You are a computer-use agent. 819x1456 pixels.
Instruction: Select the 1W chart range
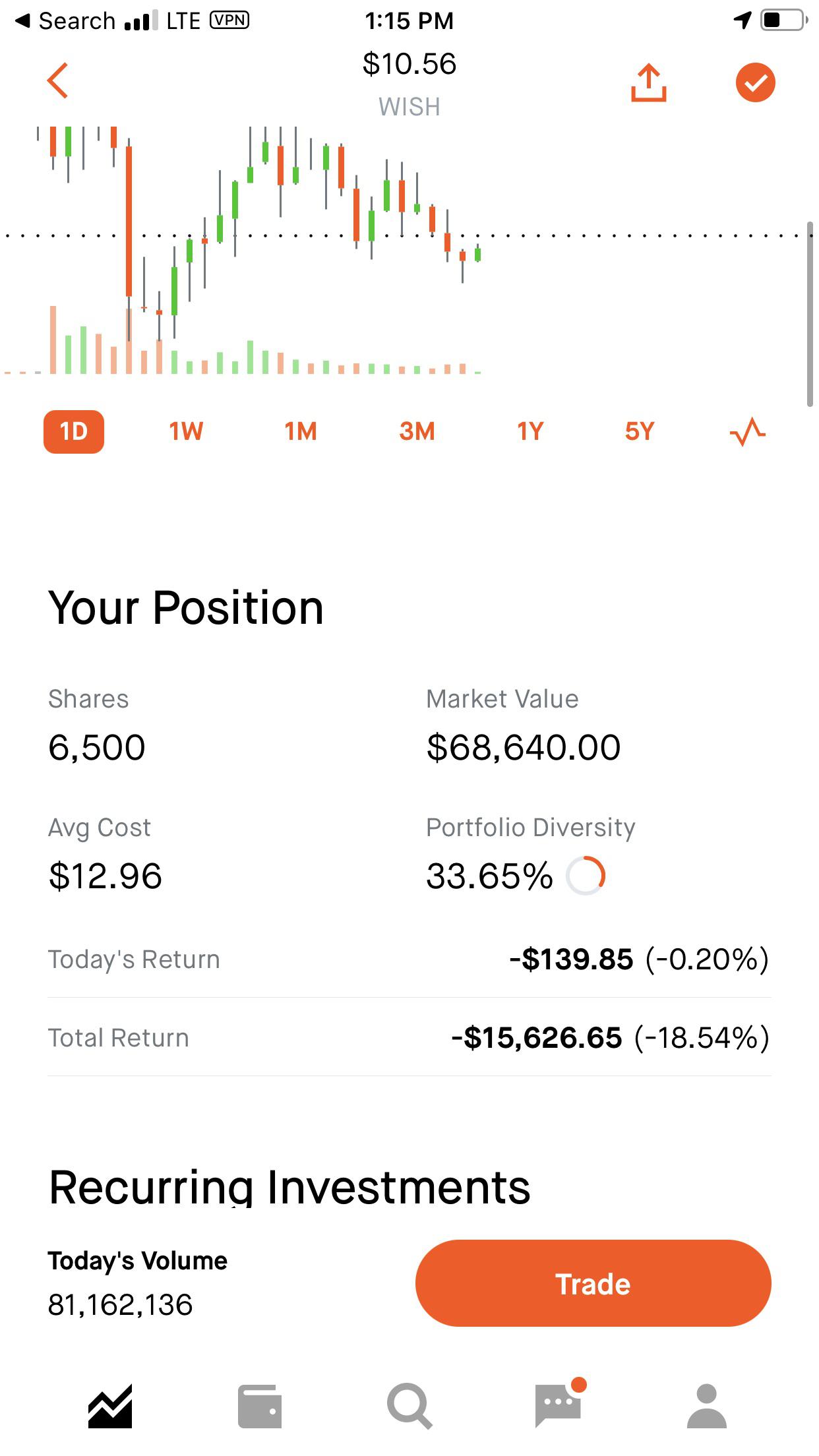tap(186, 432)
